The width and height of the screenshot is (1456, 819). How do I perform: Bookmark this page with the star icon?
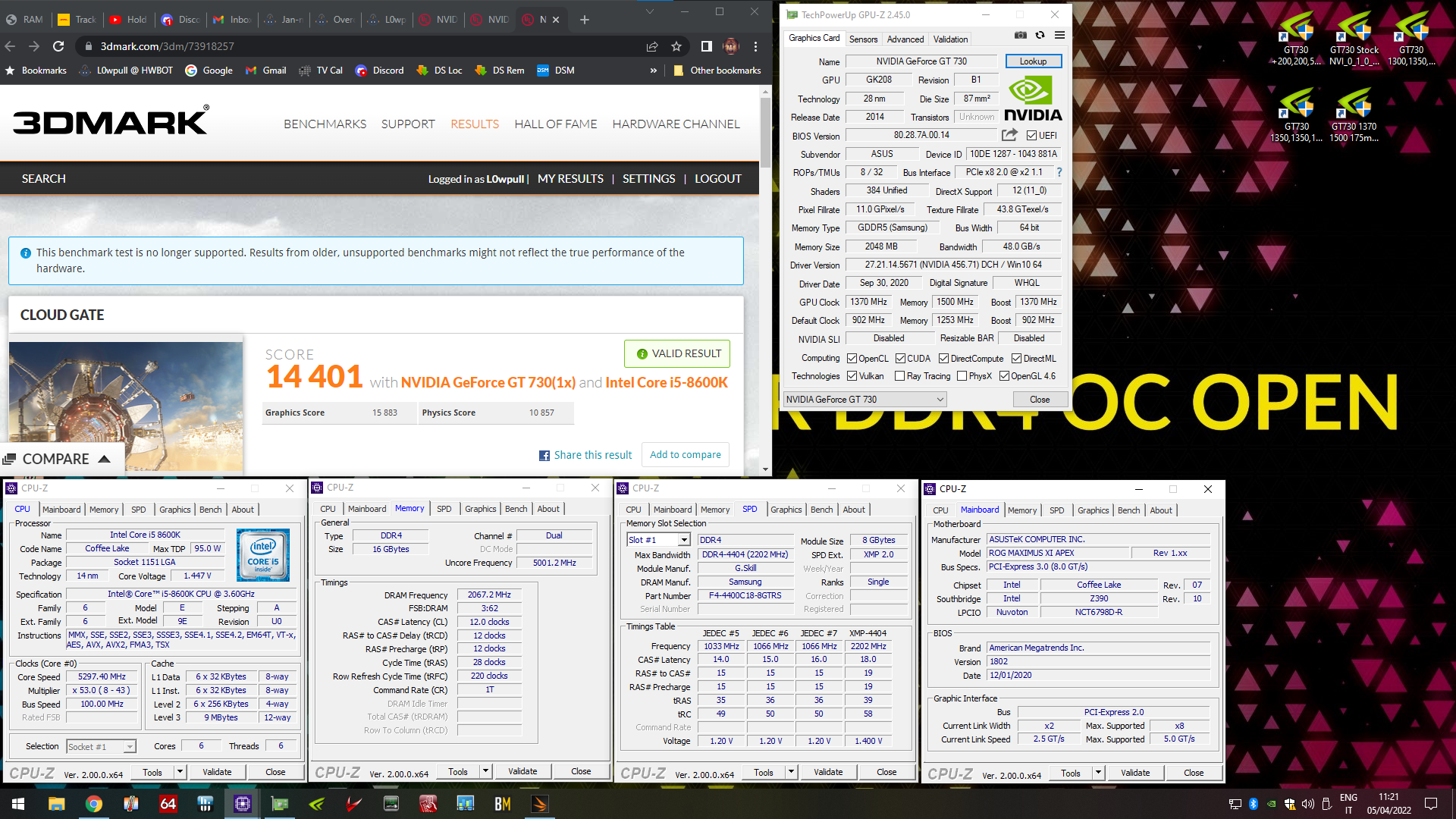click(x=676, y=46)
